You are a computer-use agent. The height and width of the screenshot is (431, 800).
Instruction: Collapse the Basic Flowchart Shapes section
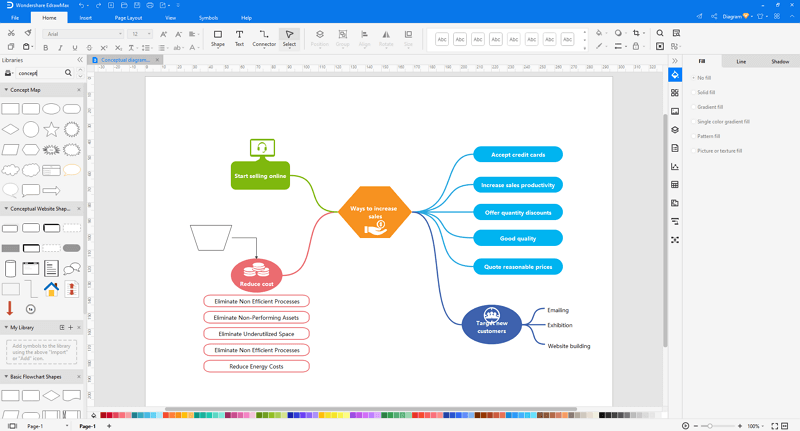coord(6,376)
